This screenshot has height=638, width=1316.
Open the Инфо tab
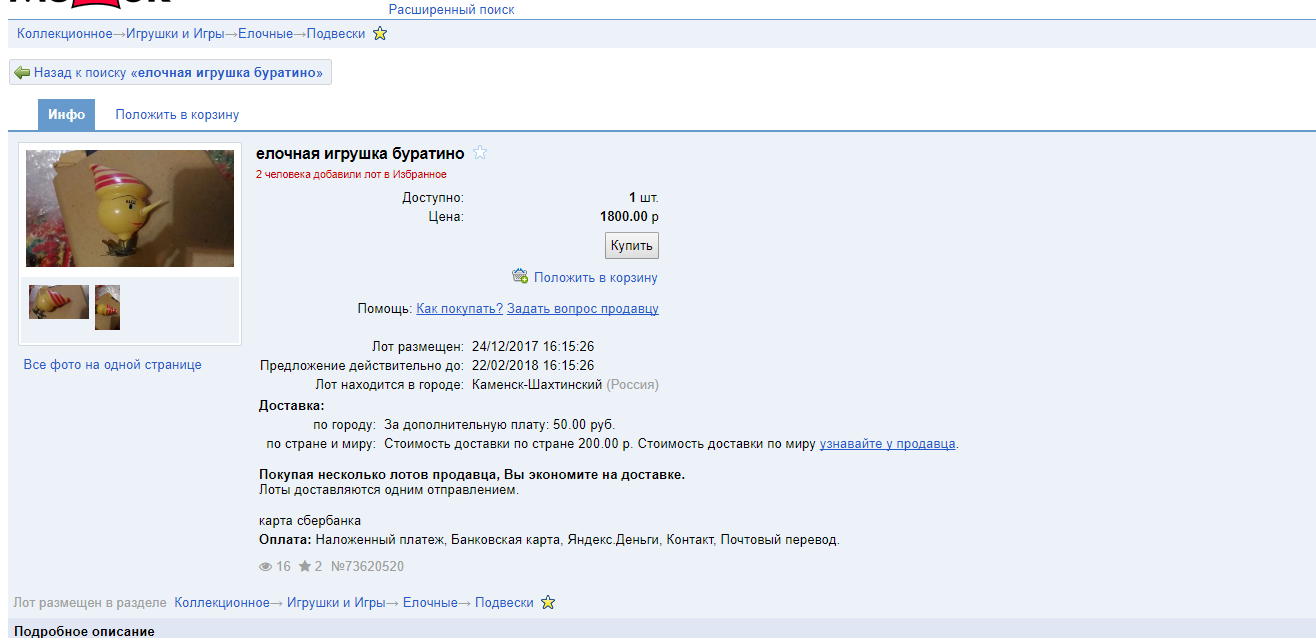click(x=67, y=114)
